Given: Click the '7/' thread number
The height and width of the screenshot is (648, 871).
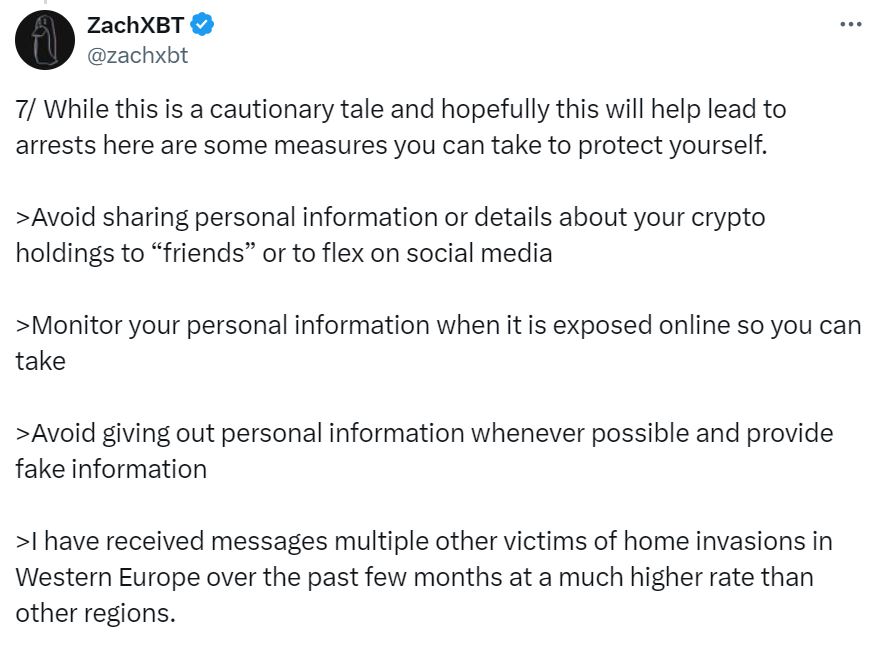Looking at the screenshot, I should (x=26, y=109).
